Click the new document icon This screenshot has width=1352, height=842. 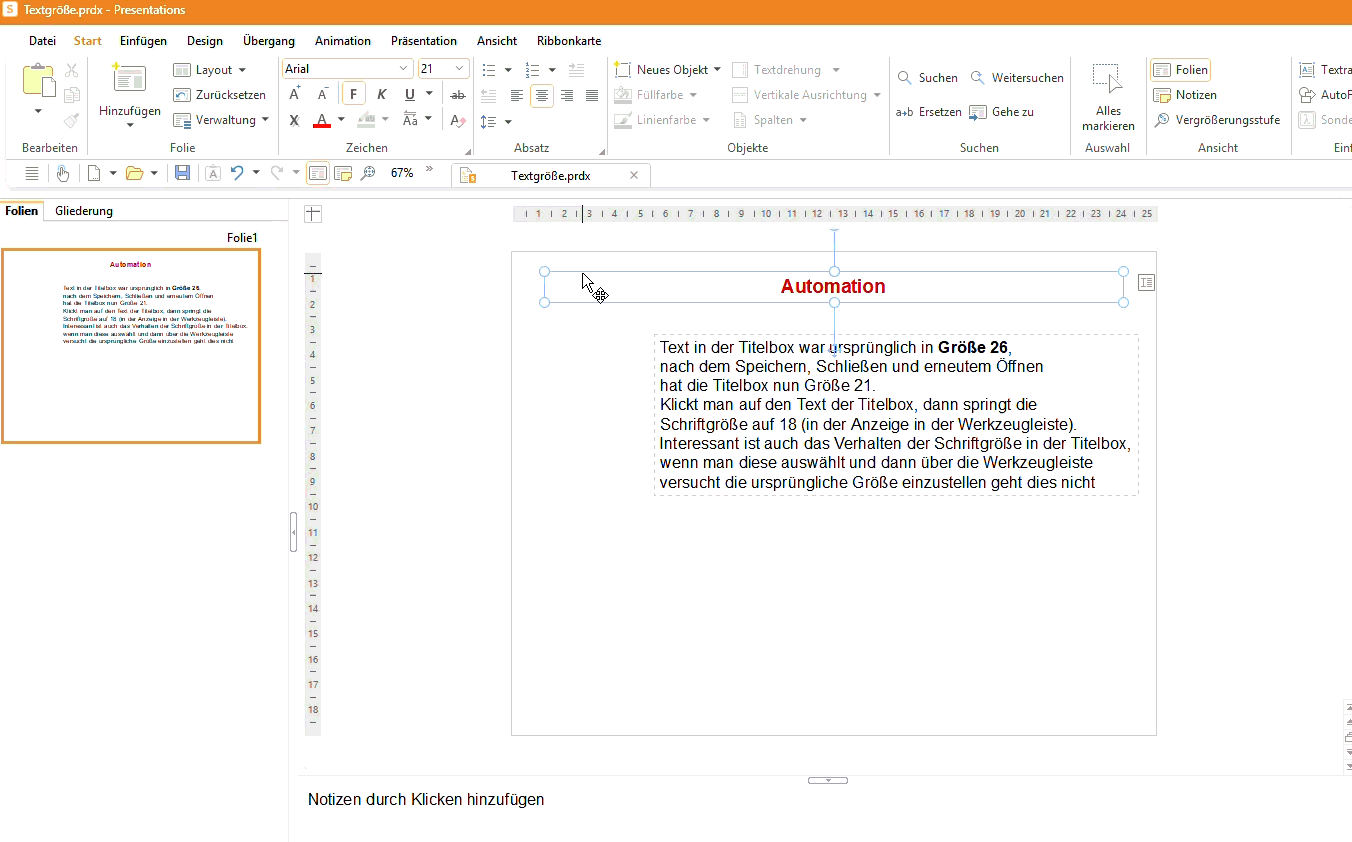coord(94,173)
